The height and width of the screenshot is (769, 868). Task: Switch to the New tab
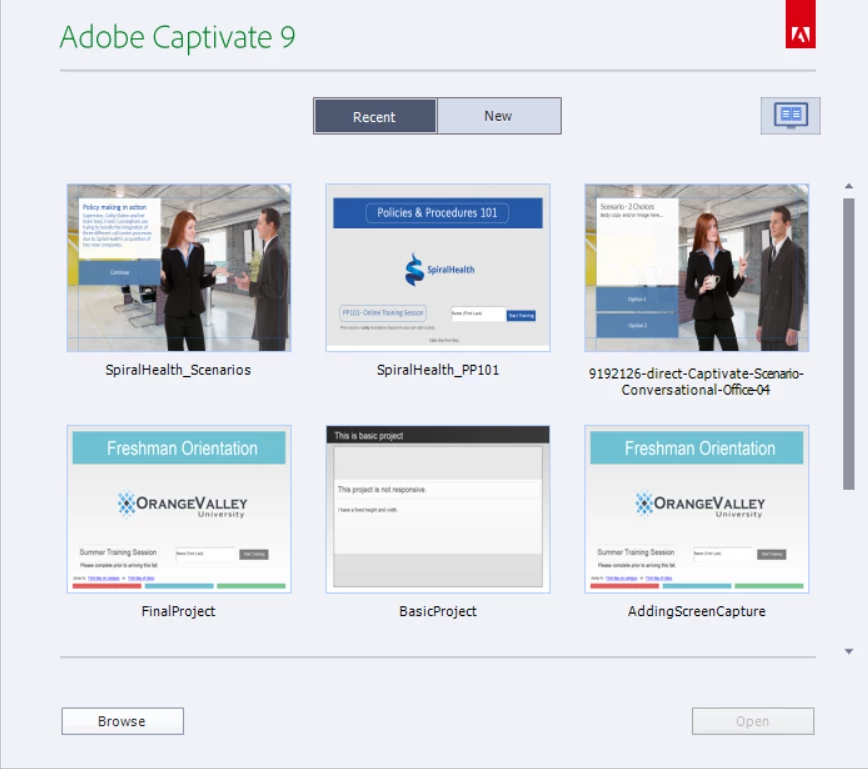499,116
